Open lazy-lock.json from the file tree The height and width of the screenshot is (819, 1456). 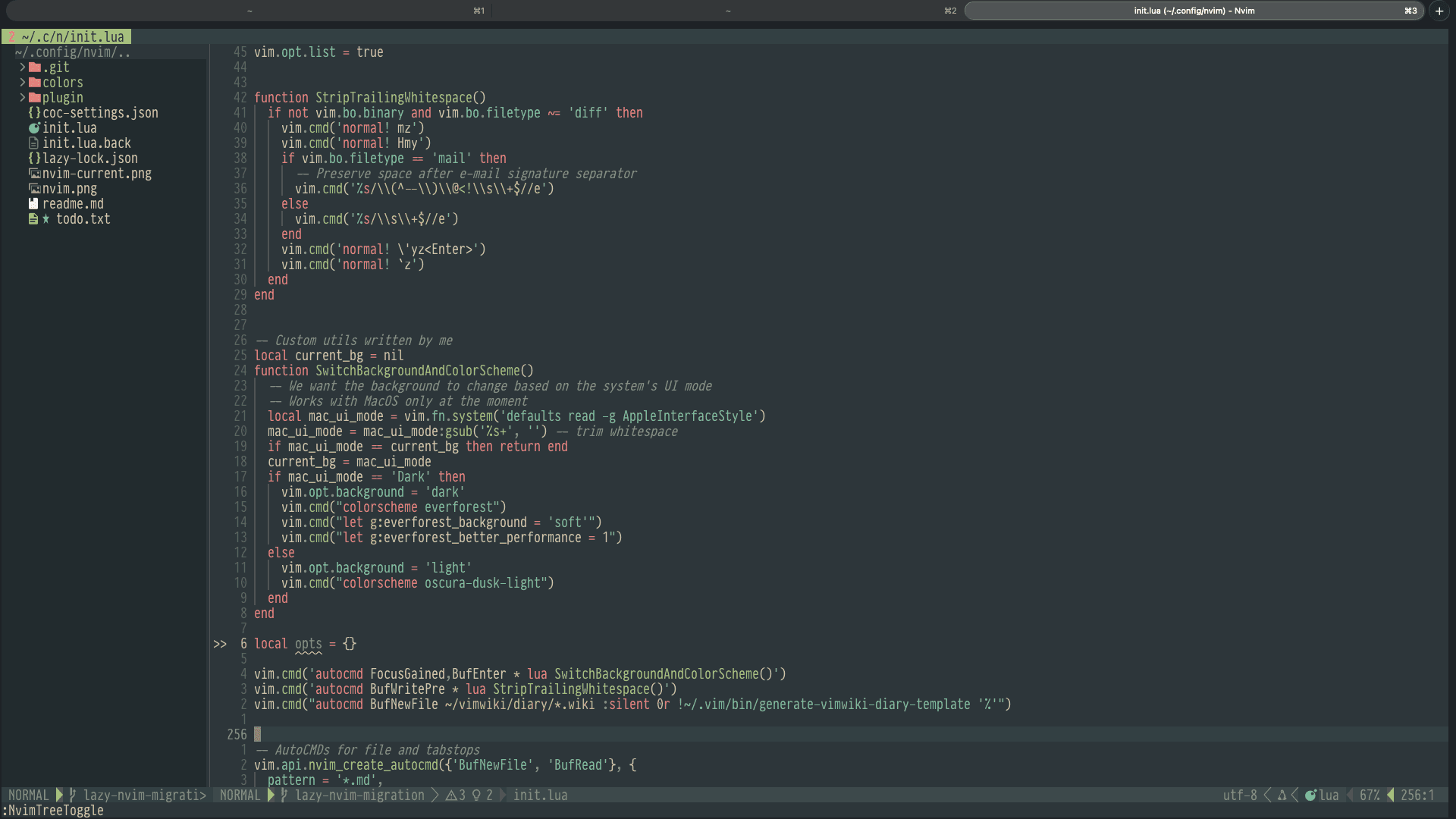(x=89, y=158)
